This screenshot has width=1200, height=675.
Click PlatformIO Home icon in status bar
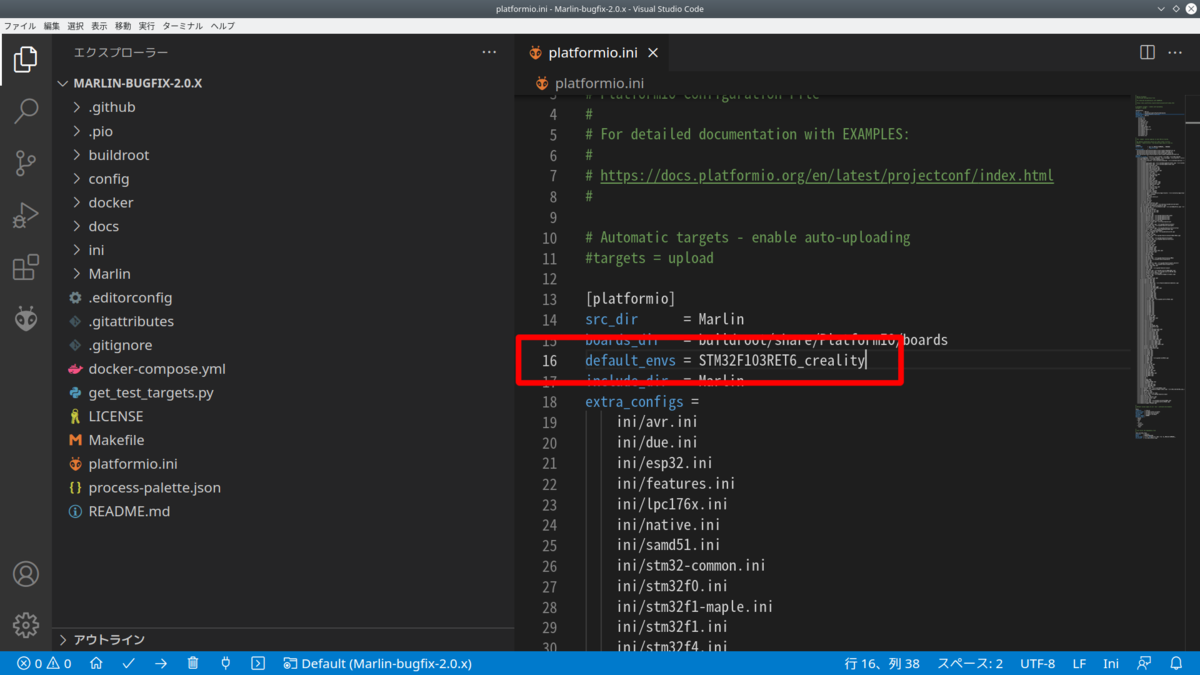click(x=96, y=663)
